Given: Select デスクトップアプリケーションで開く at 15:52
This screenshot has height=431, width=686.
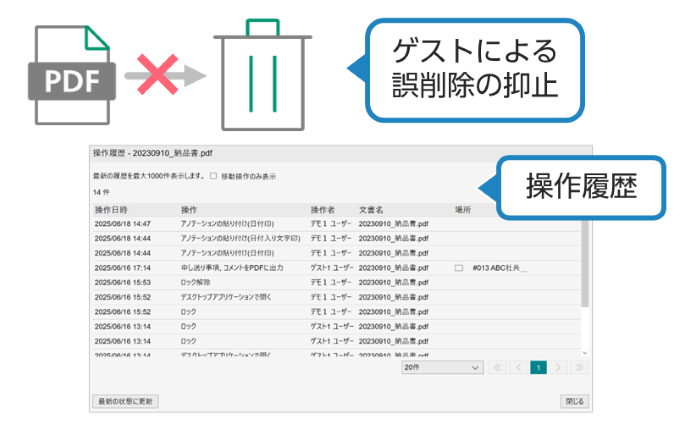Looking at the screenshot, I should point(226,297).
